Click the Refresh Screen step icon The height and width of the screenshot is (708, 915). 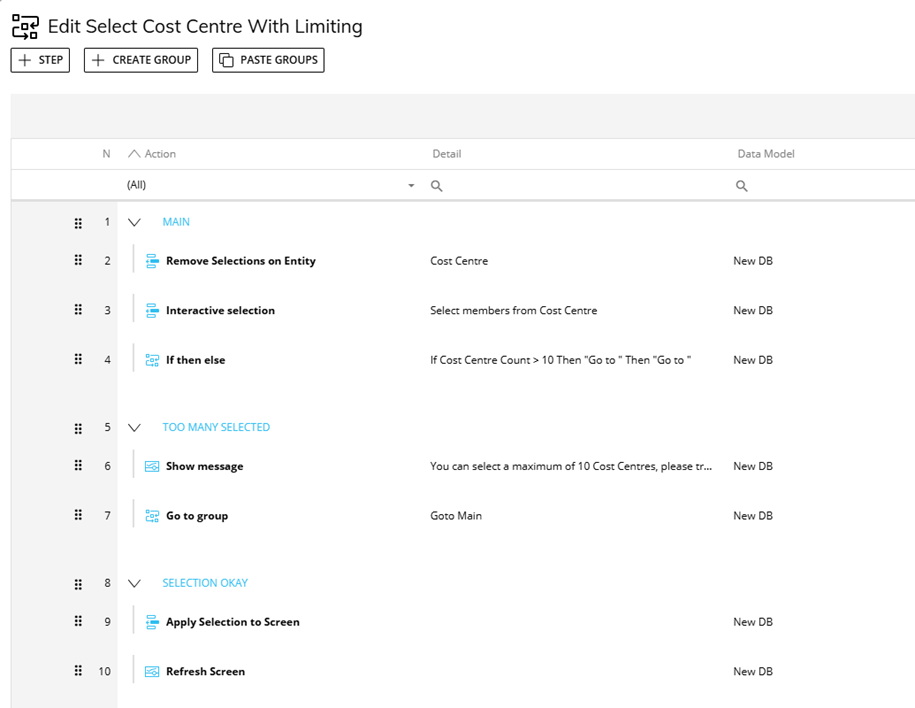[152, 672]
